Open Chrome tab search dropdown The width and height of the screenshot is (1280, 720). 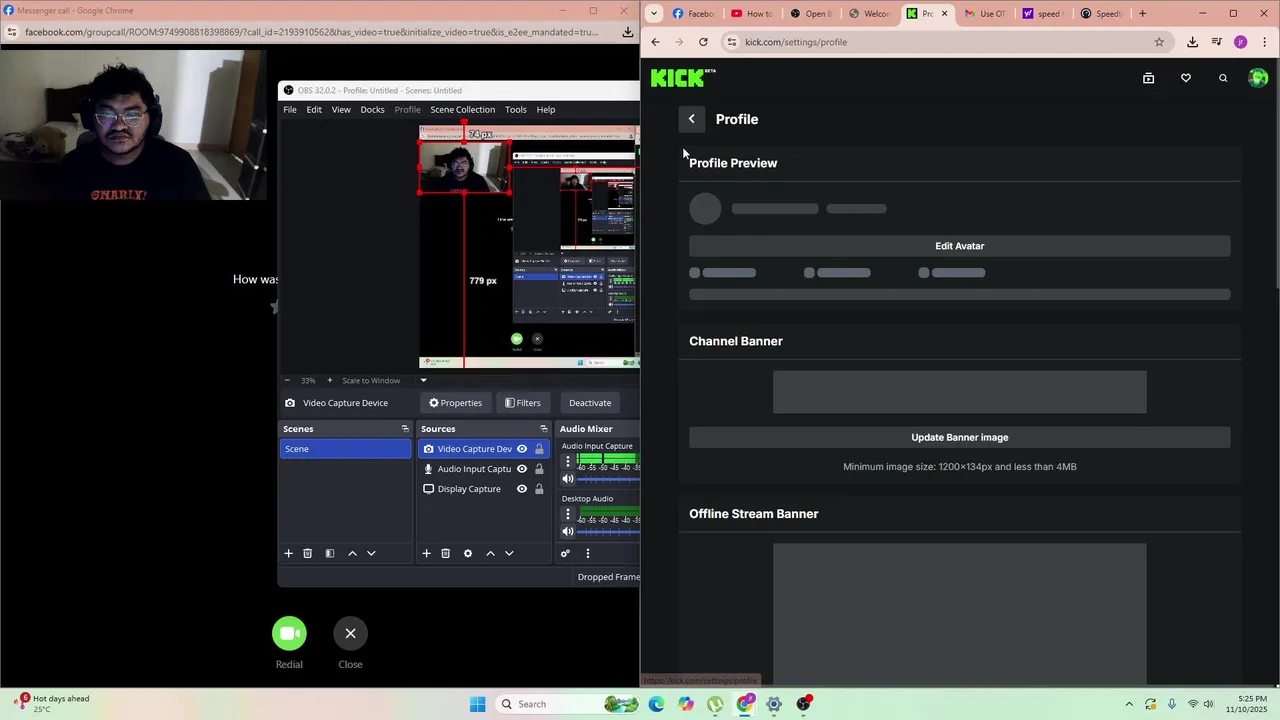654,14
